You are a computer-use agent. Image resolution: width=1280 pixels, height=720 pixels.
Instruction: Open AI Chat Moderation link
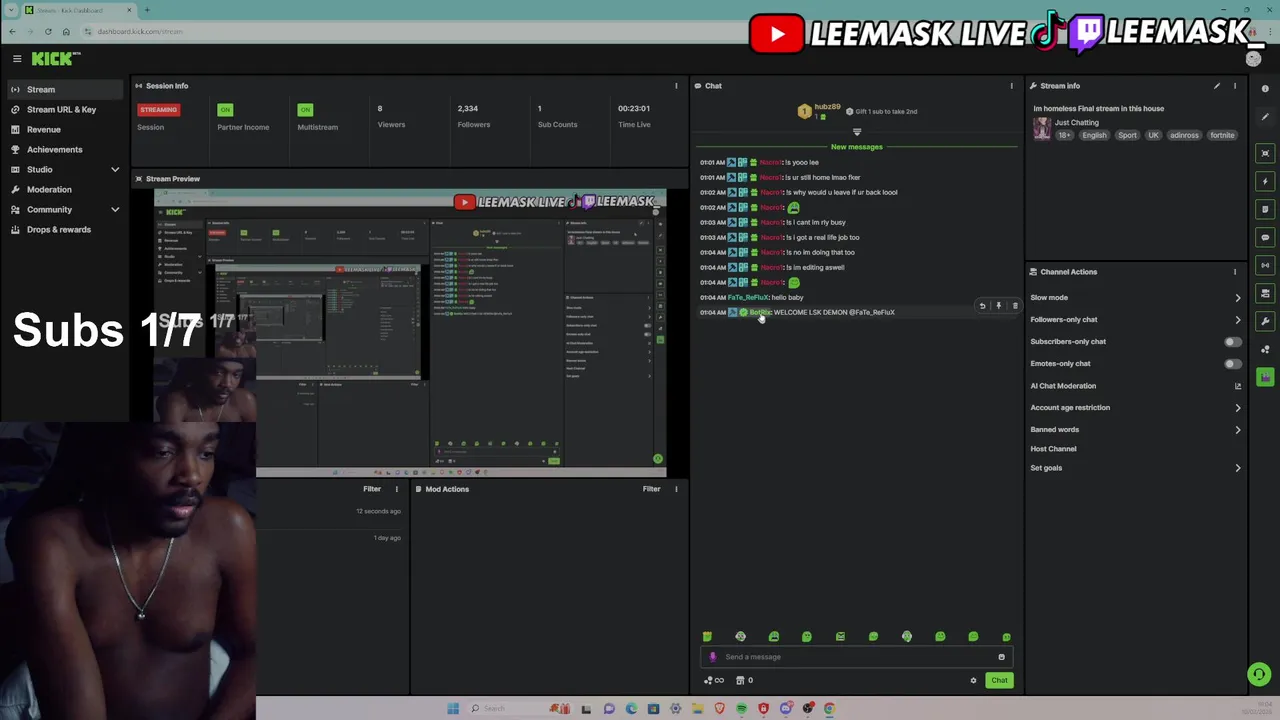(1136, 386)
